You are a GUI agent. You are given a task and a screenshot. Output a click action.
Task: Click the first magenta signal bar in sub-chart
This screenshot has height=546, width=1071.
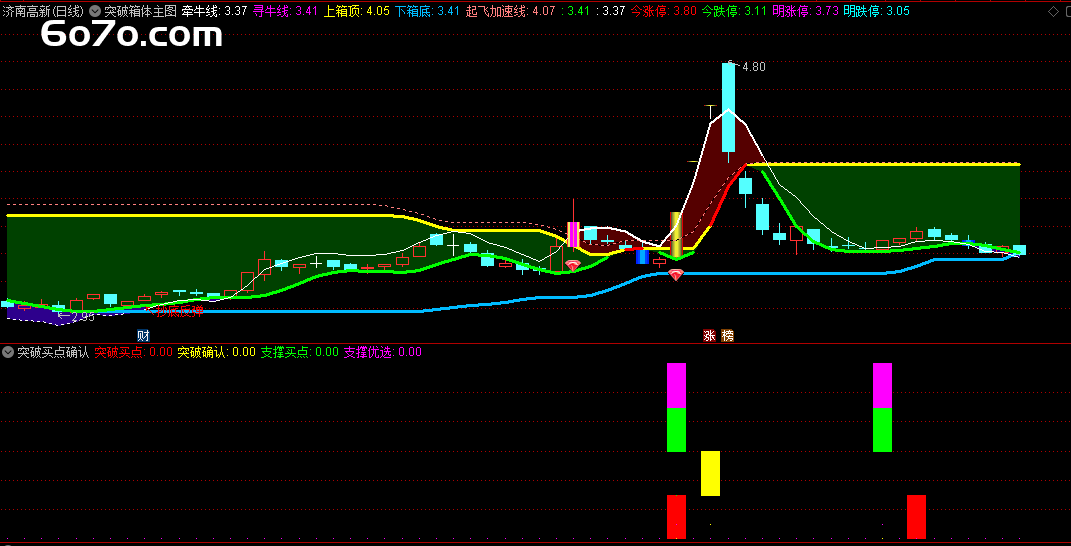pyautogui.click(x=676, y=385)
